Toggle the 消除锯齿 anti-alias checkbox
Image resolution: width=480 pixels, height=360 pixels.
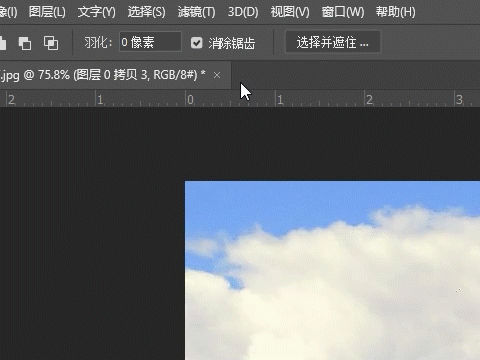pyautogui.click(x=197, y=43)
